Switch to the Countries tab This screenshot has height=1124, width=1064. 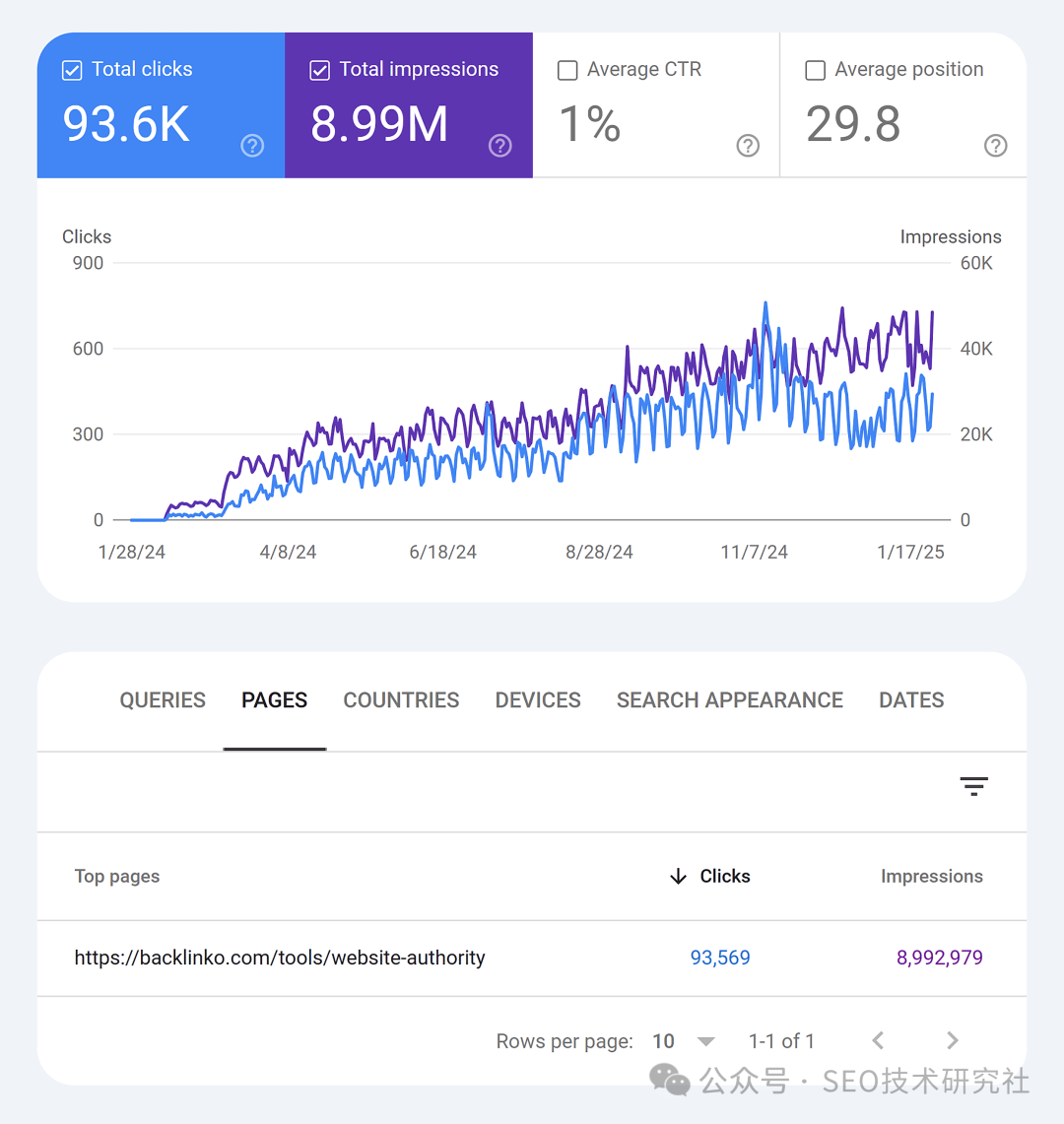pos(401,700)
